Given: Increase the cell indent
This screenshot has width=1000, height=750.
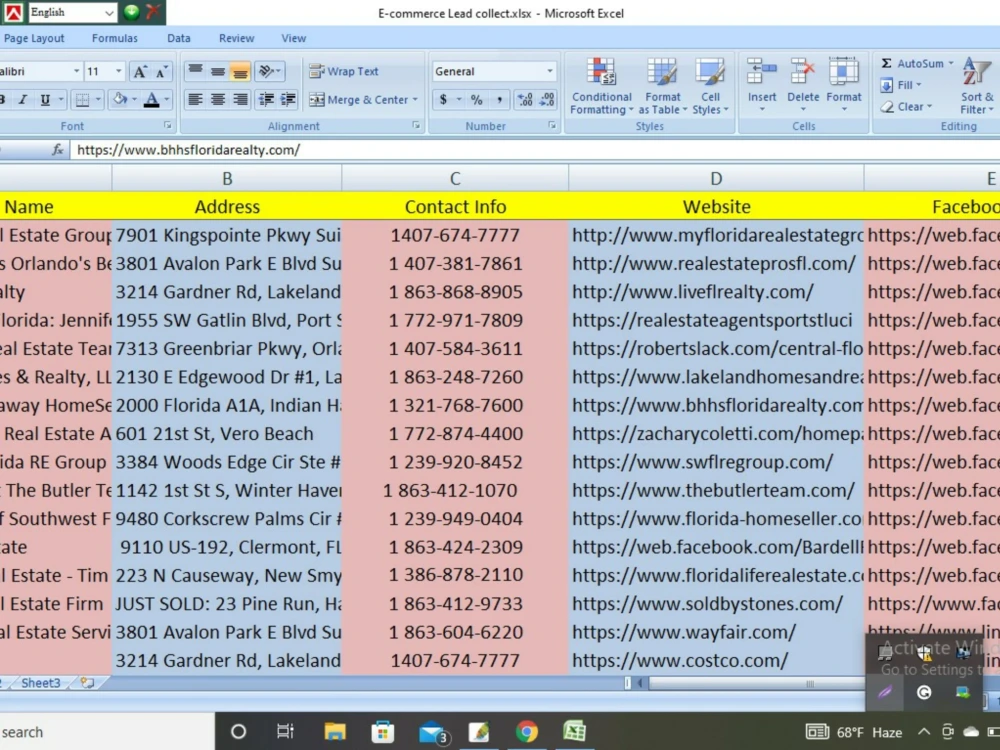Looking at the screenshot, I should point(288,99).
